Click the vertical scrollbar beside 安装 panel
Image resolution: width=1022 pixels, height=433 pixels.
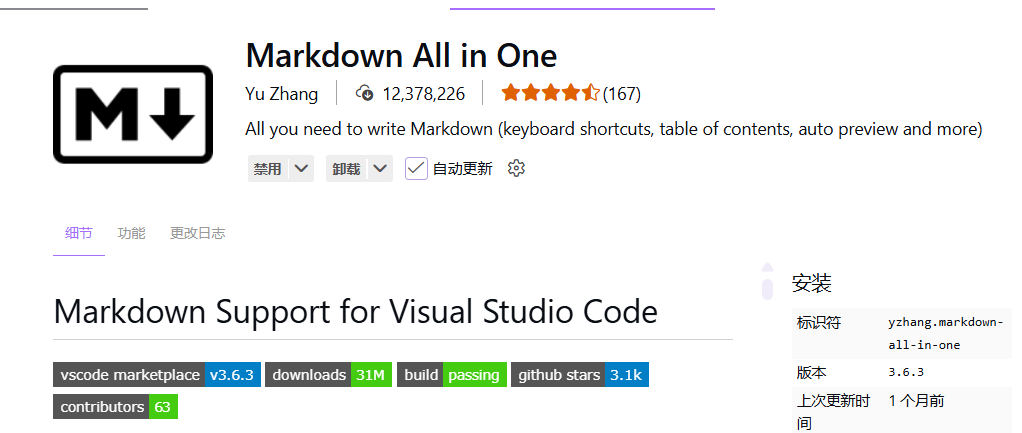(767, 282)
